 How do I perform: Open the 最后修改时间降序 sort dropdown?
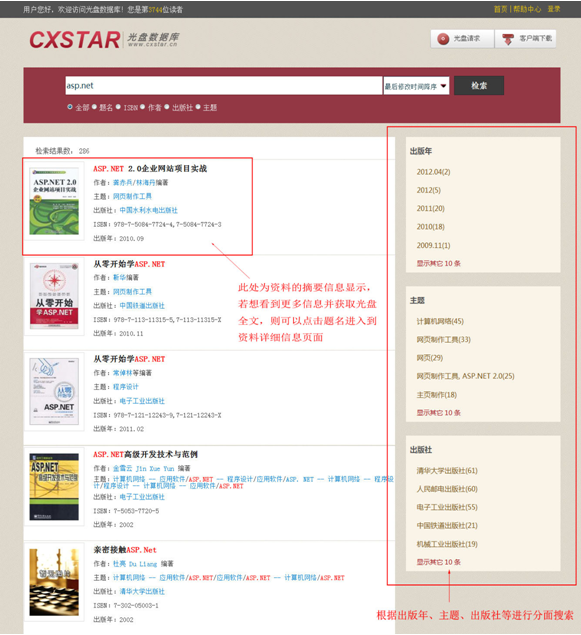[x=416, y=86]
